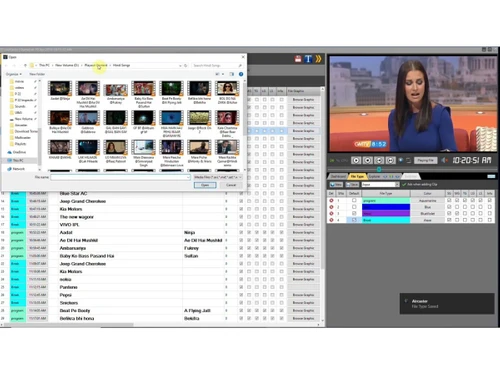Click Hindi Songs in the address breadcrumb
This screenshot has height=375, width=500.
pyautogui.click(x=122, y=65)
